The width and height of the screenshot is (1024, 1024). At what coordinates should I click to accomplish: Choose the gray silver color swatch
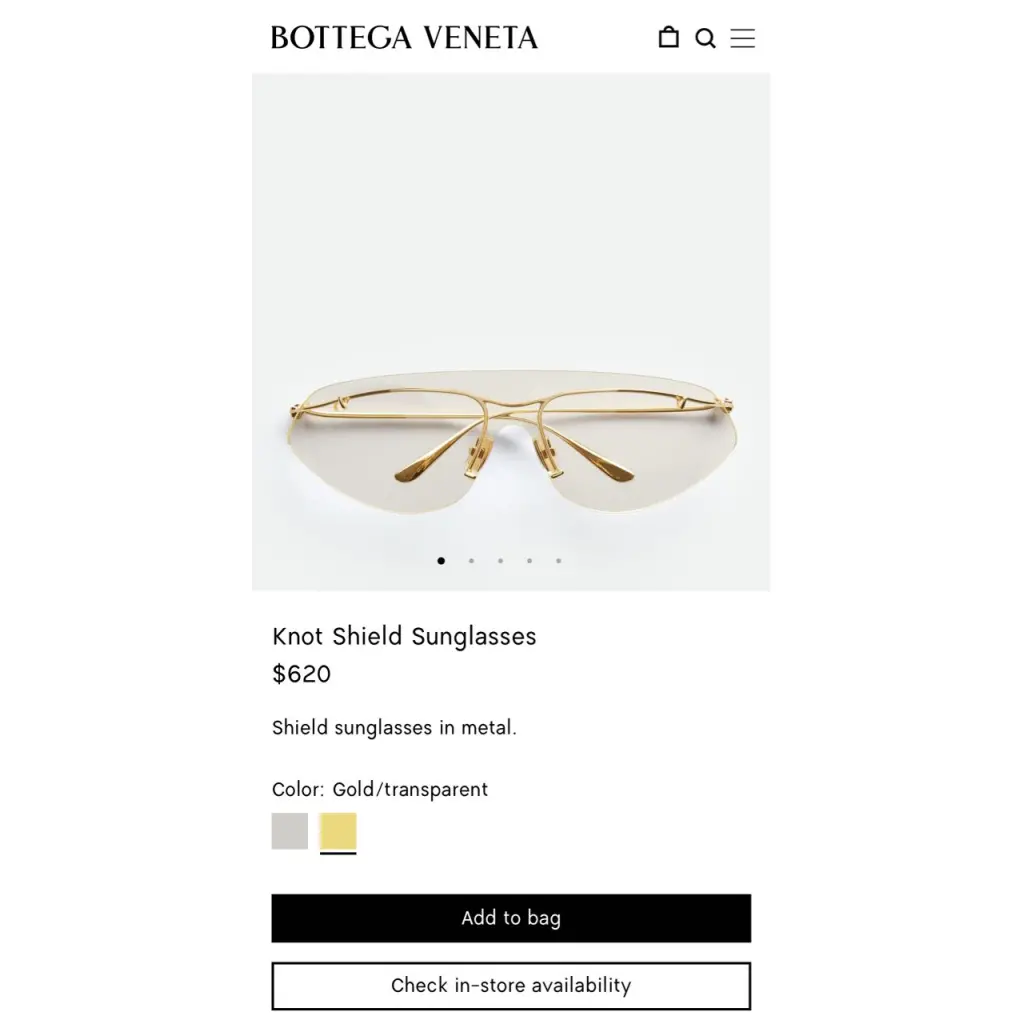point(290,831)
